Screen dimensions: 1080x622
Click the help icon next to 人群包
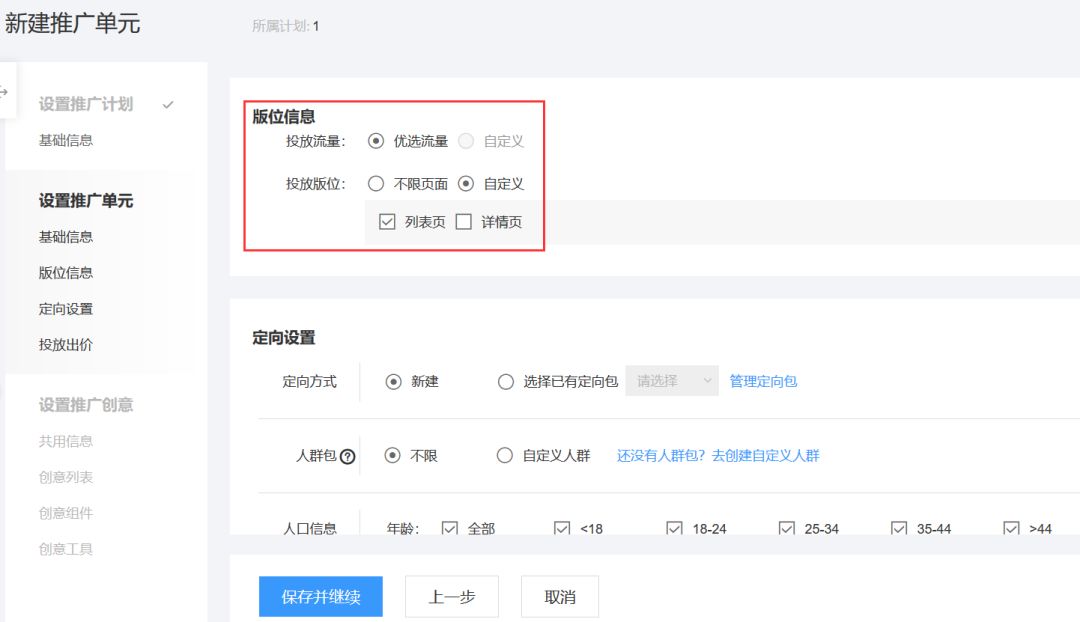point(348,456)
